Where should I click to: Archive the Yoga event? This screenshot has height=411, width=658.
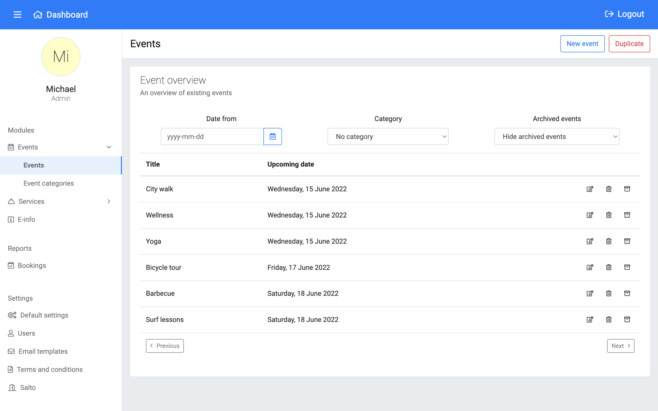[627, 241]
